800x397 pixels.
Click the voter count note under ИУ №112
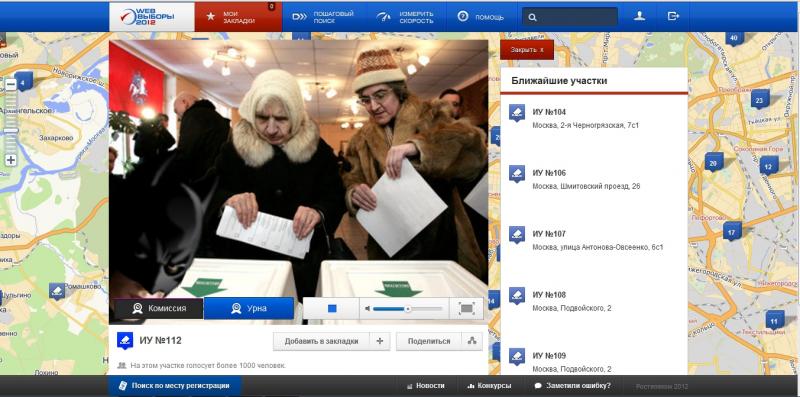click(x=208, y=365)
